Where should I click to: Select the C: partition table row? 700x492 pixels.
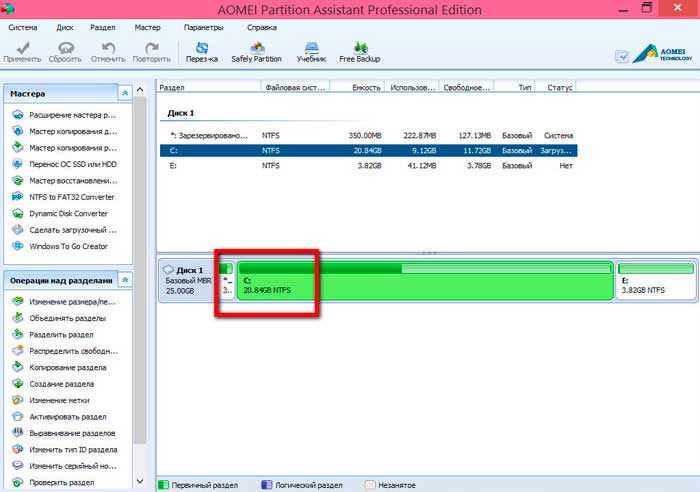click(x=369, y=151)
